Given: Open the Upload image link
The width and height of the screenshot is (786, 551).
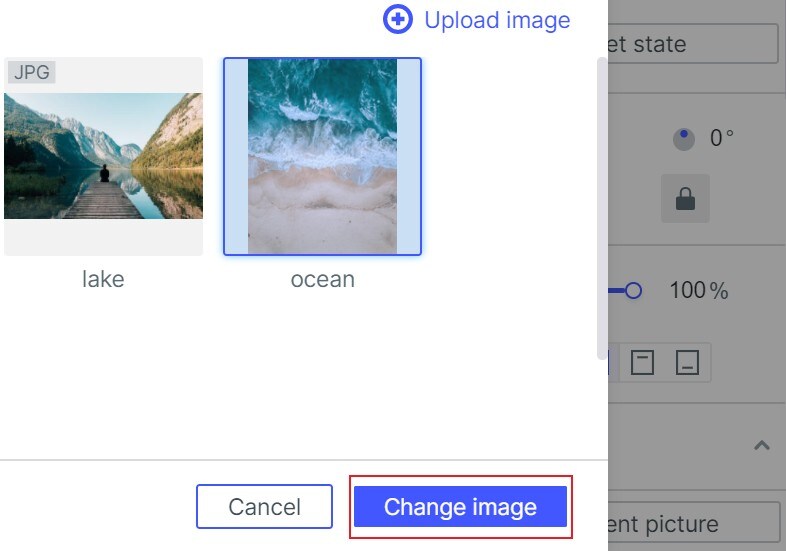Looking at the screenshot, I should 497,20.
